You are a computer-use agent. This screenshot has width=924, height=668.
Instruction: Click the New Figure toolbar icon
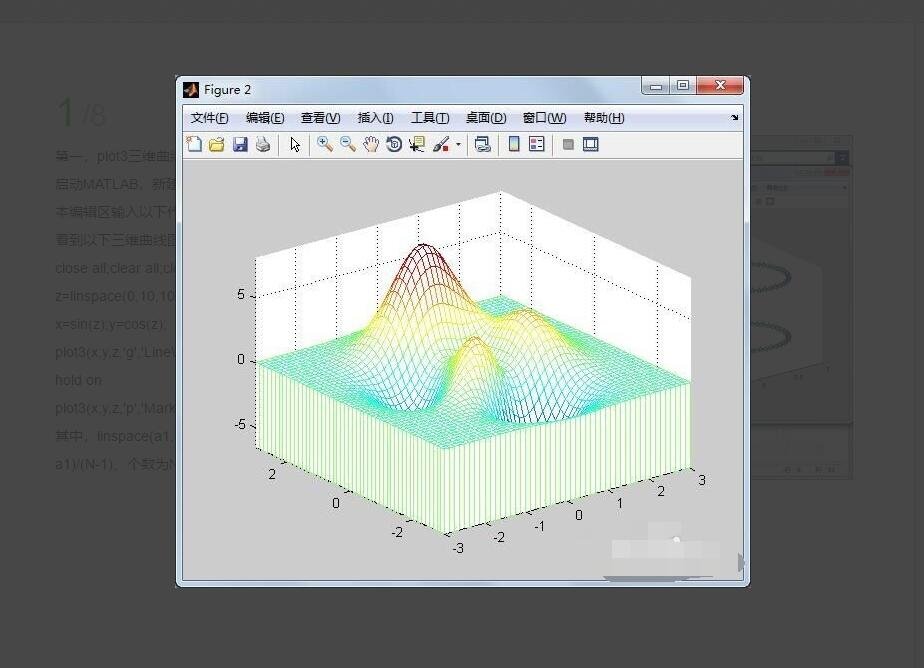click(194, 144)
